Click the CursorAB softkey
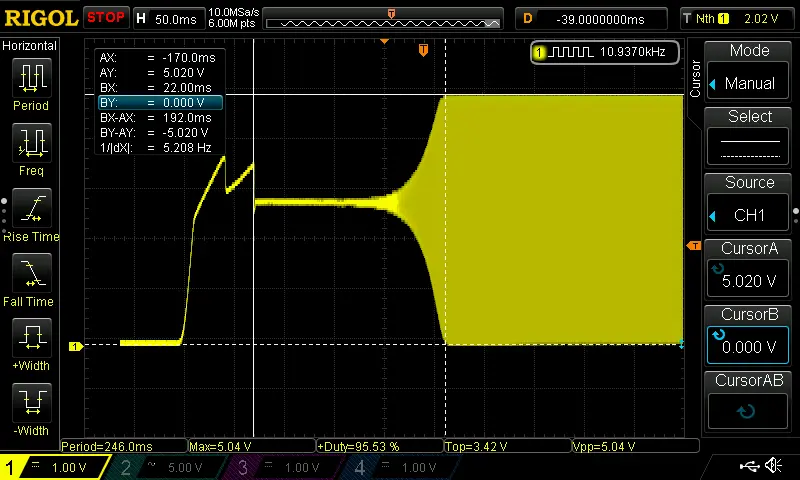Image resolution: width=800 pixels, height=480 pixels. [x=749, y=400]
